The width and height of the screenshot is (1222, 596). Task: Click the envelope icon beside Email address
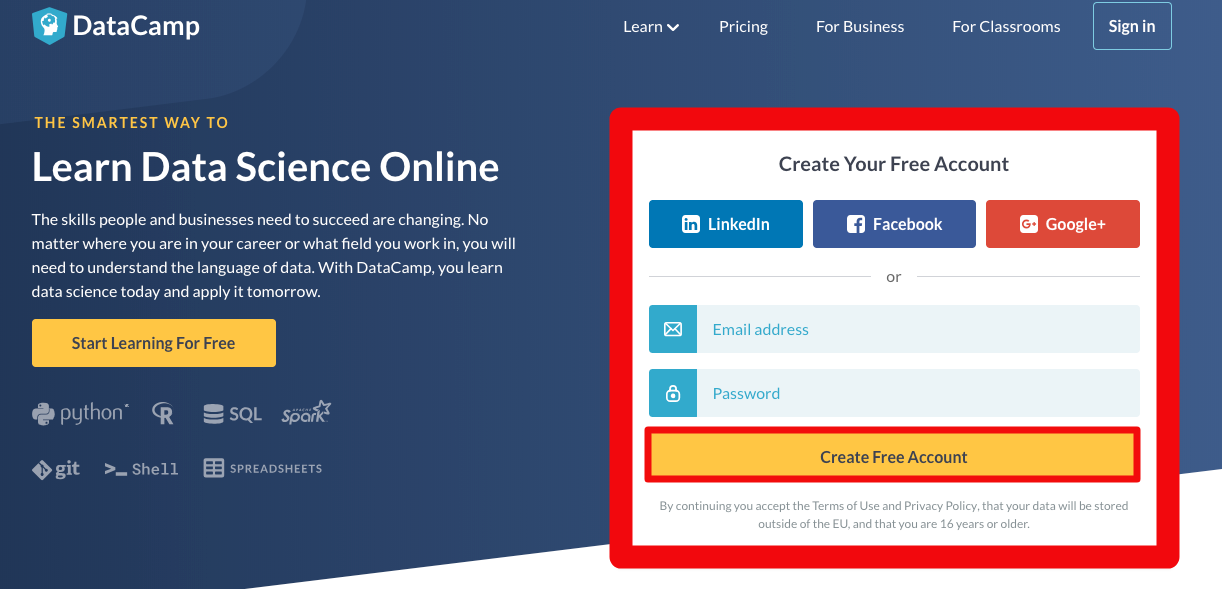pyautogui.click(x=673, y=329)
